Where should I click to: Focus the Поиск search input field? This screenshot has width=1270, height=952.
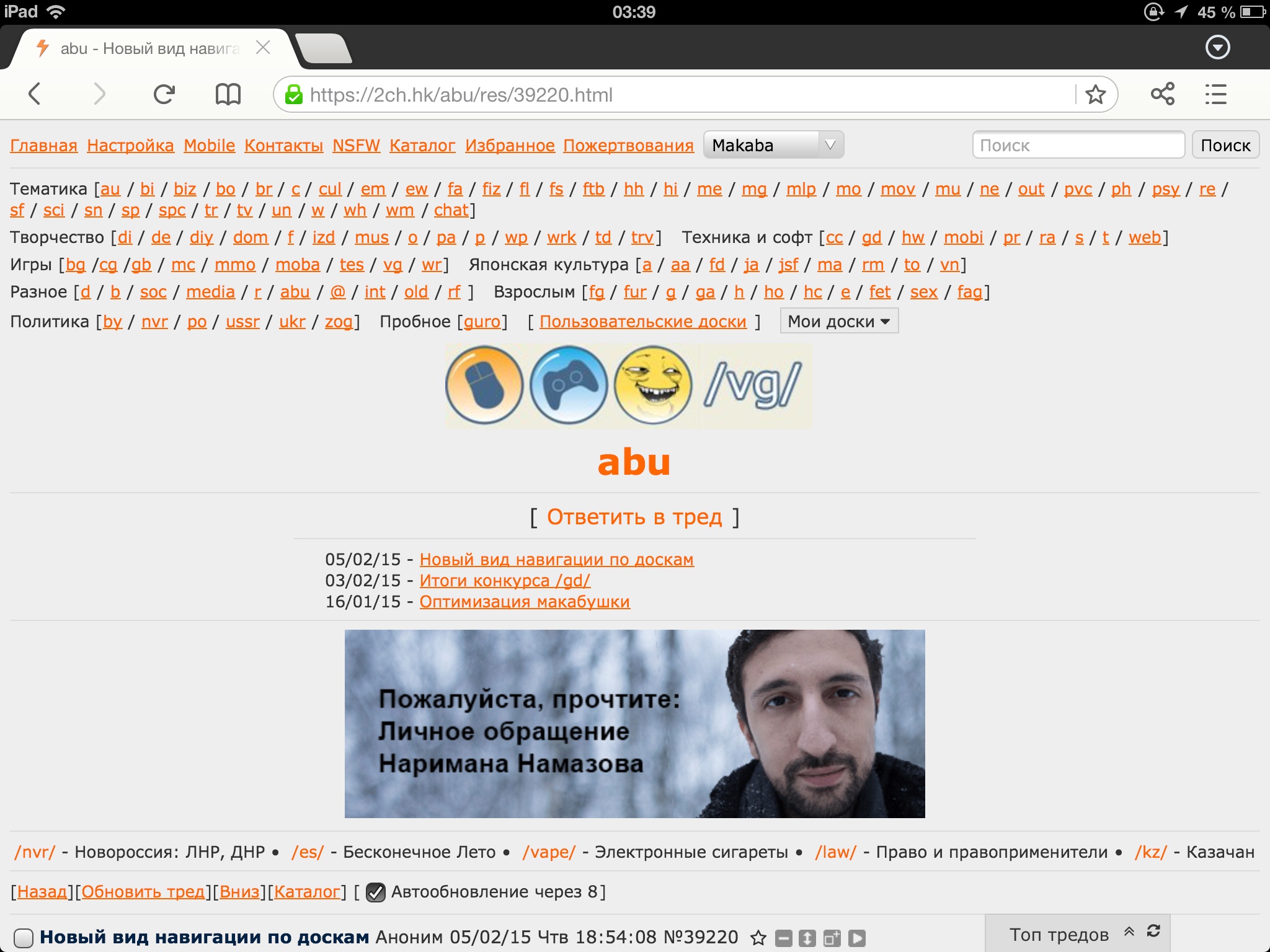[x=1078, y=145]
